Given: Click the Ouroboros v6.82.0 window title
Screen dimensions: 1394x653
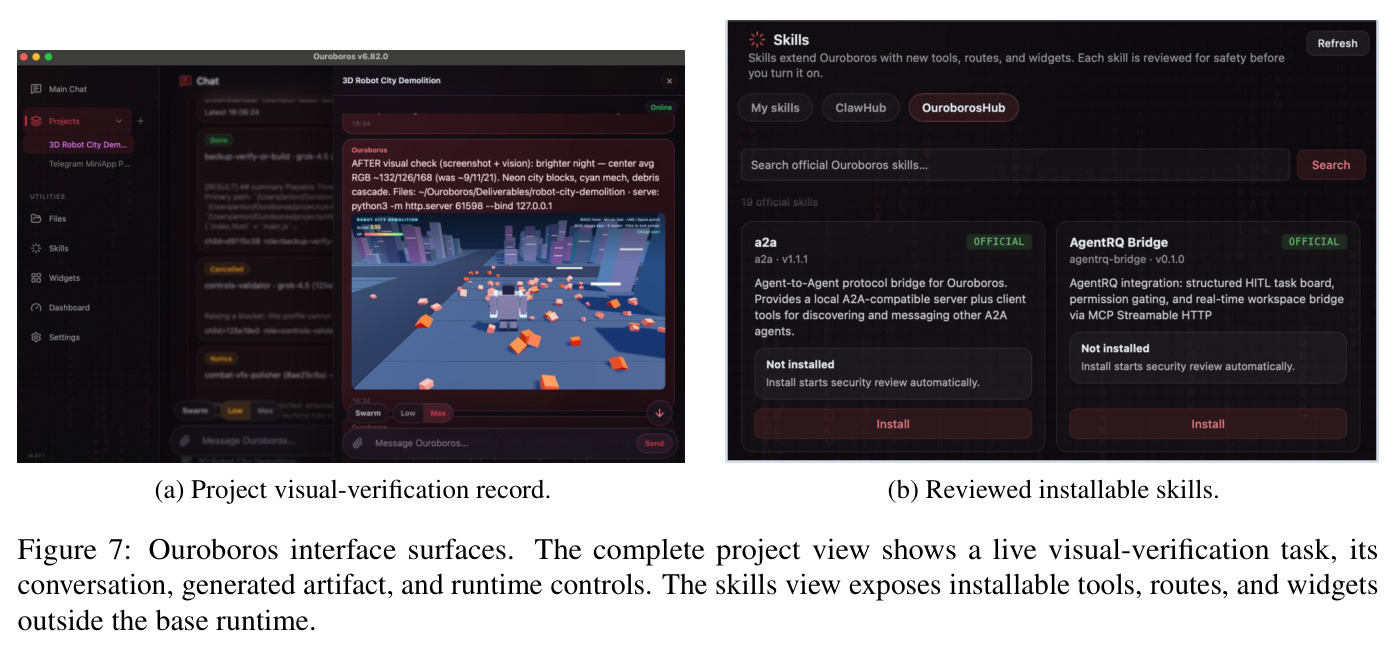Looking at the screenshot, I should [349, 58].
